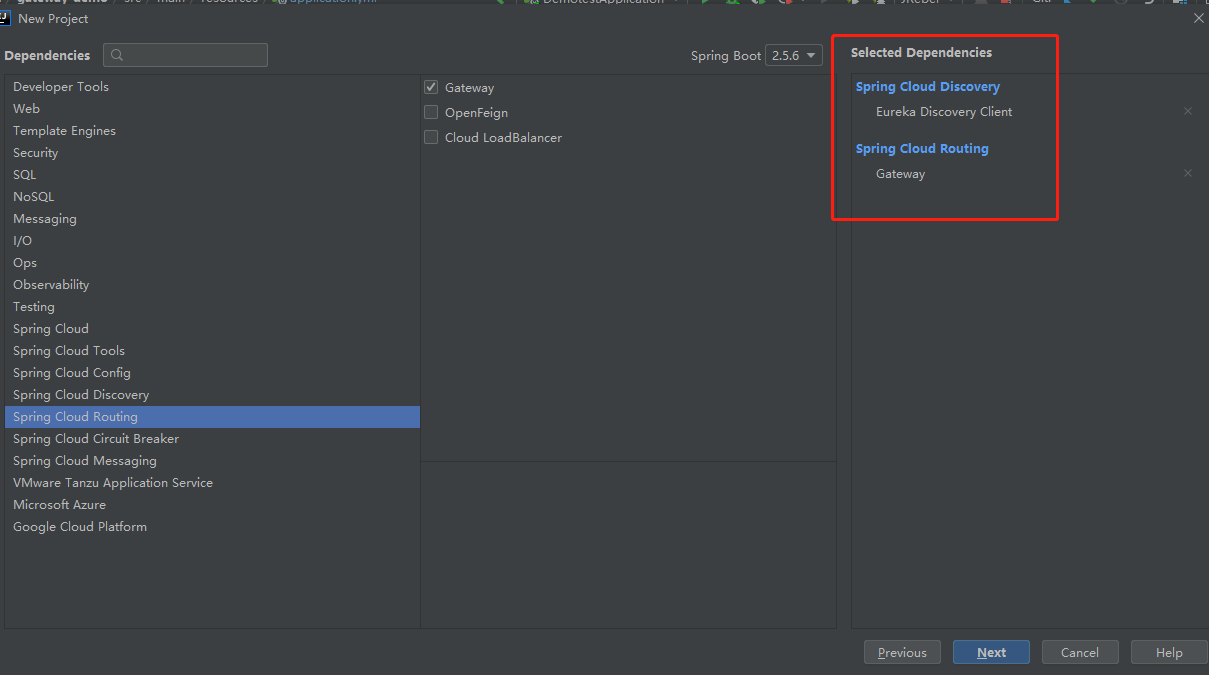Proceed with the Next button

pos(991,652)
